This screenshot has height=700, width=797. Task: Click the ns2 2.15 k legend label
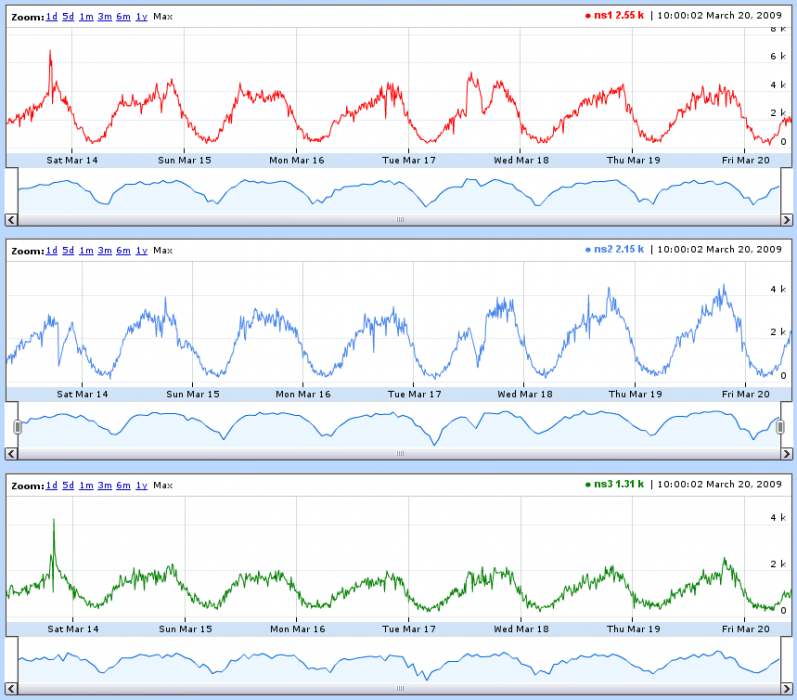(615, 249)
